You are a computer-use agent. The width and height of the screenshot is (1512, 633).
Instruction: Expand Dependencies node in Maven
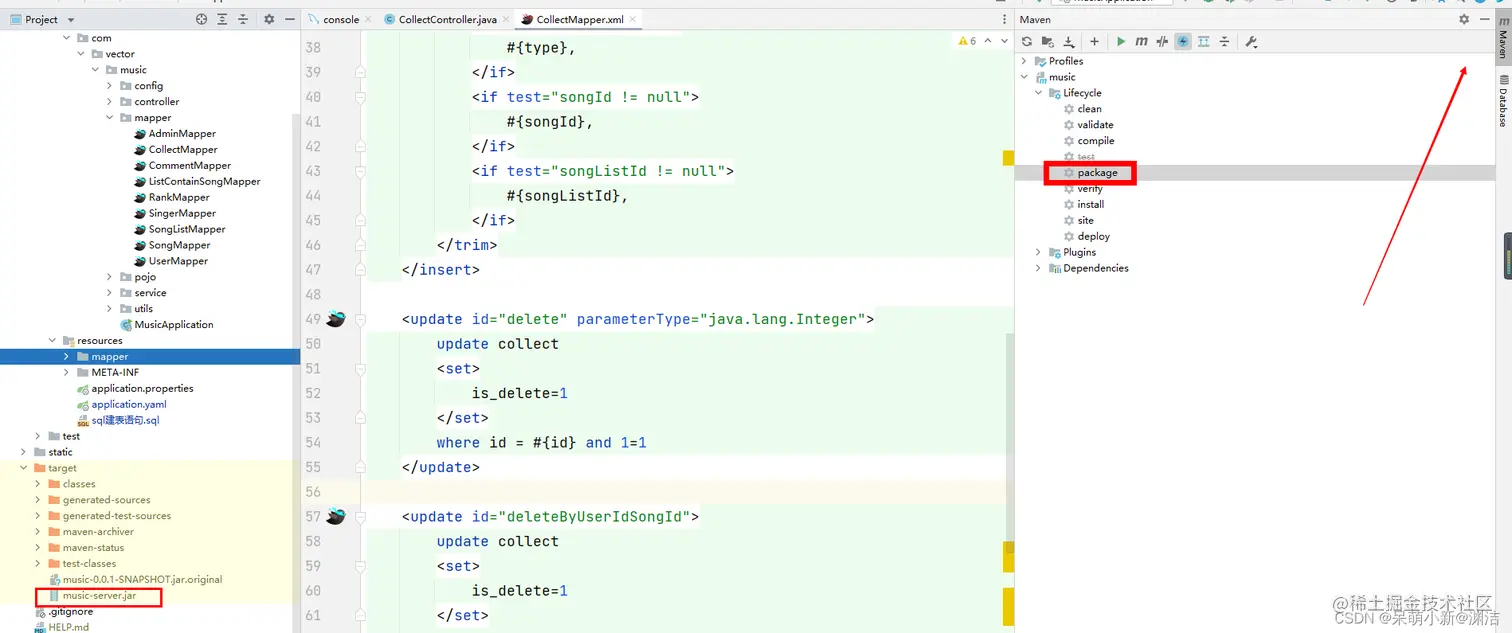tap(1039, 268)
